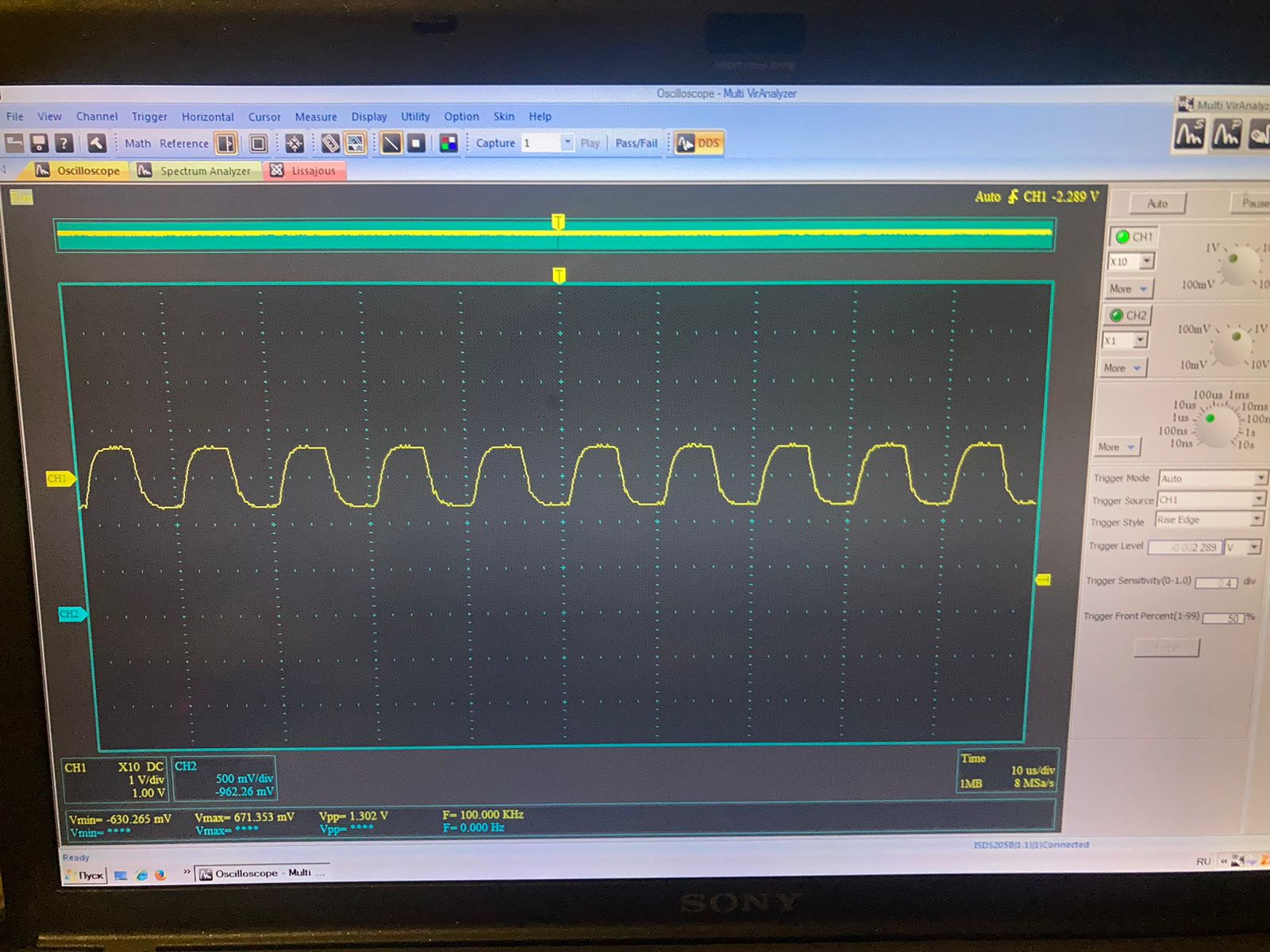Toggle the split-window view toolbar button
This screenshot has width=1270, height=952.
pyautogui.click(x=226, y=144)
